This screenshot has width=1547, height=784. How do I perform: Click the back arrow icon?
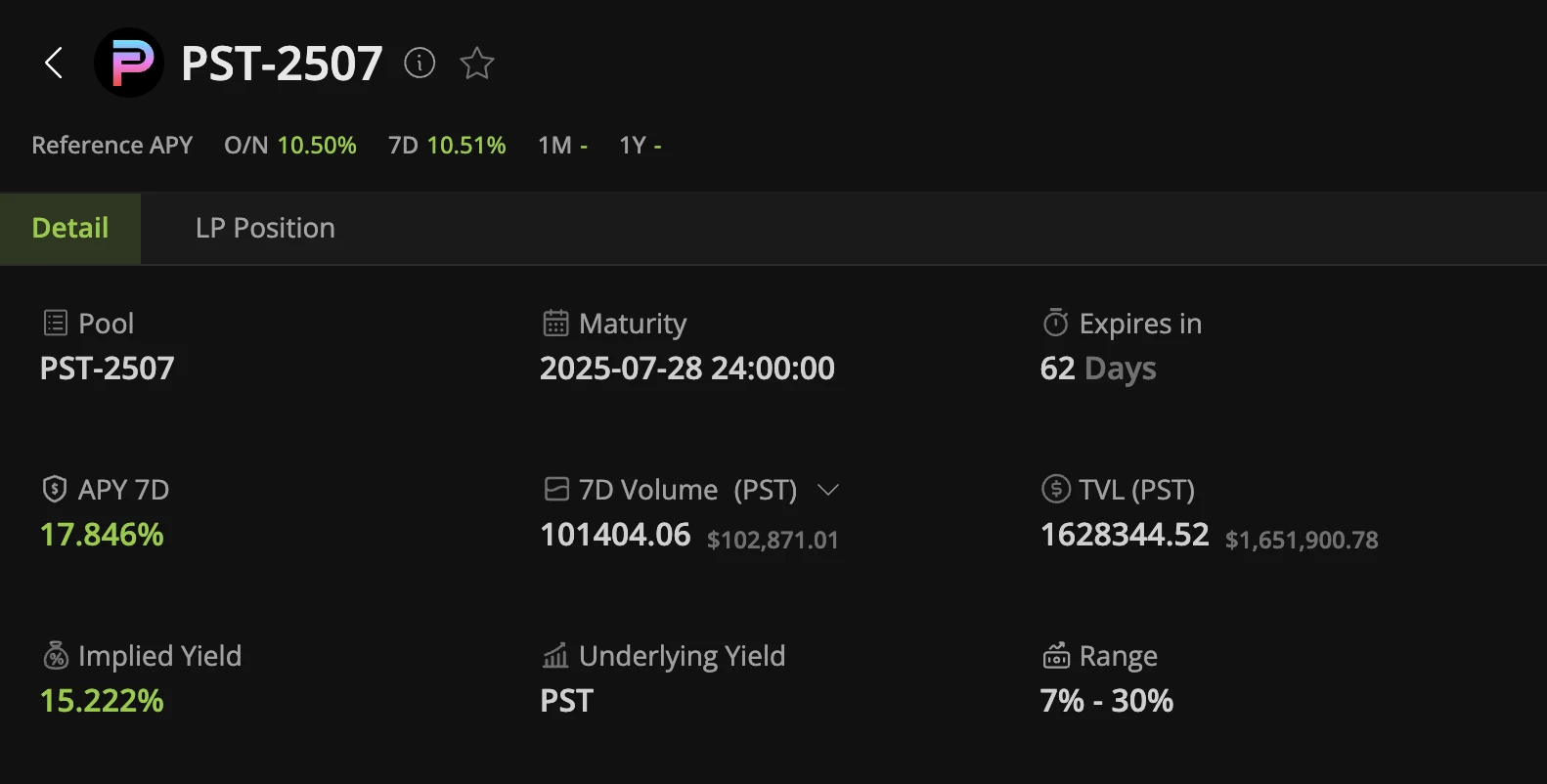click(x=54, y=64)
